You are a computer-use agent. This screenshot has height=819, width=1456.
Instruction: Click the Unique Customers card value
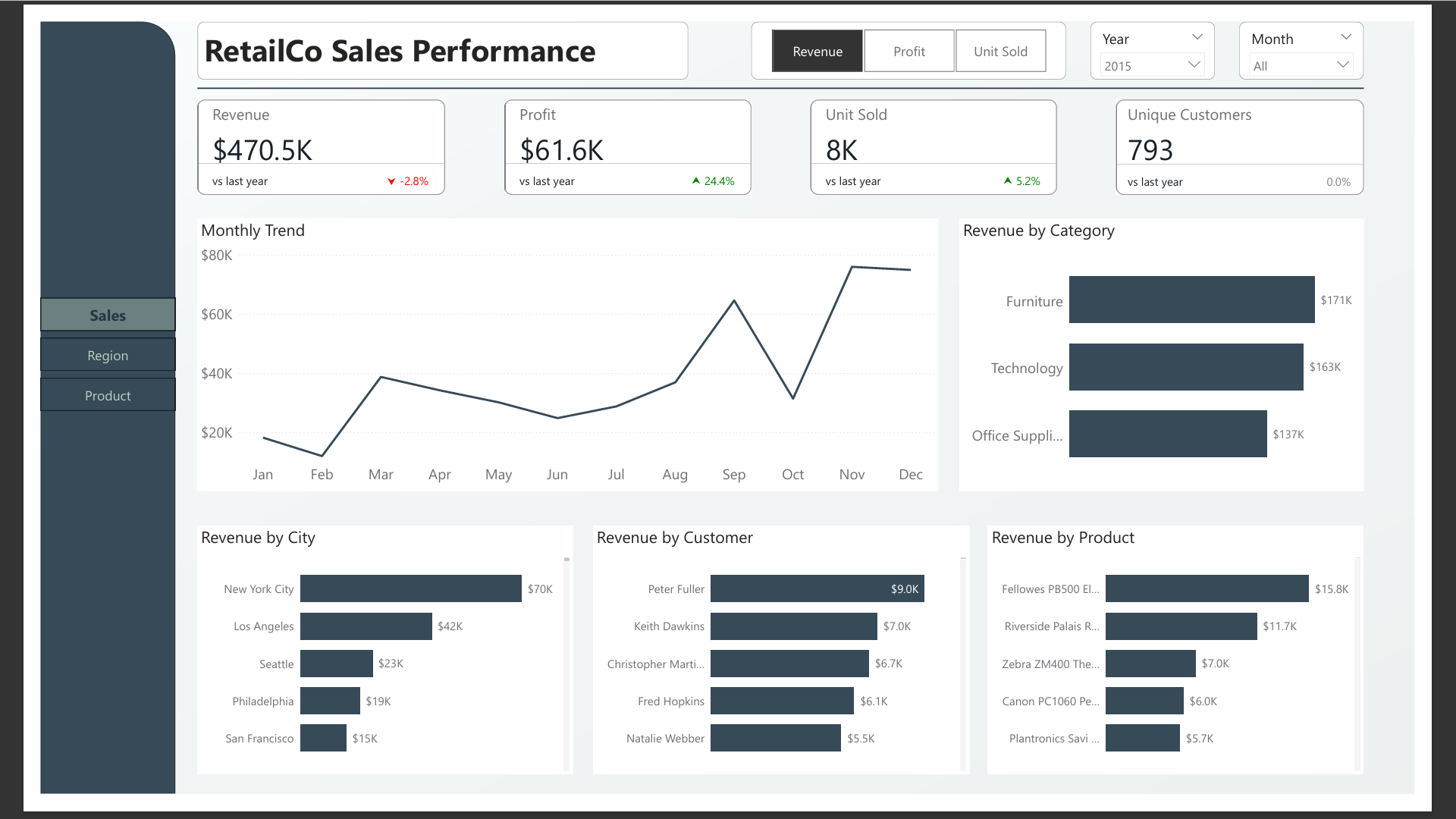coord(1150,150)
